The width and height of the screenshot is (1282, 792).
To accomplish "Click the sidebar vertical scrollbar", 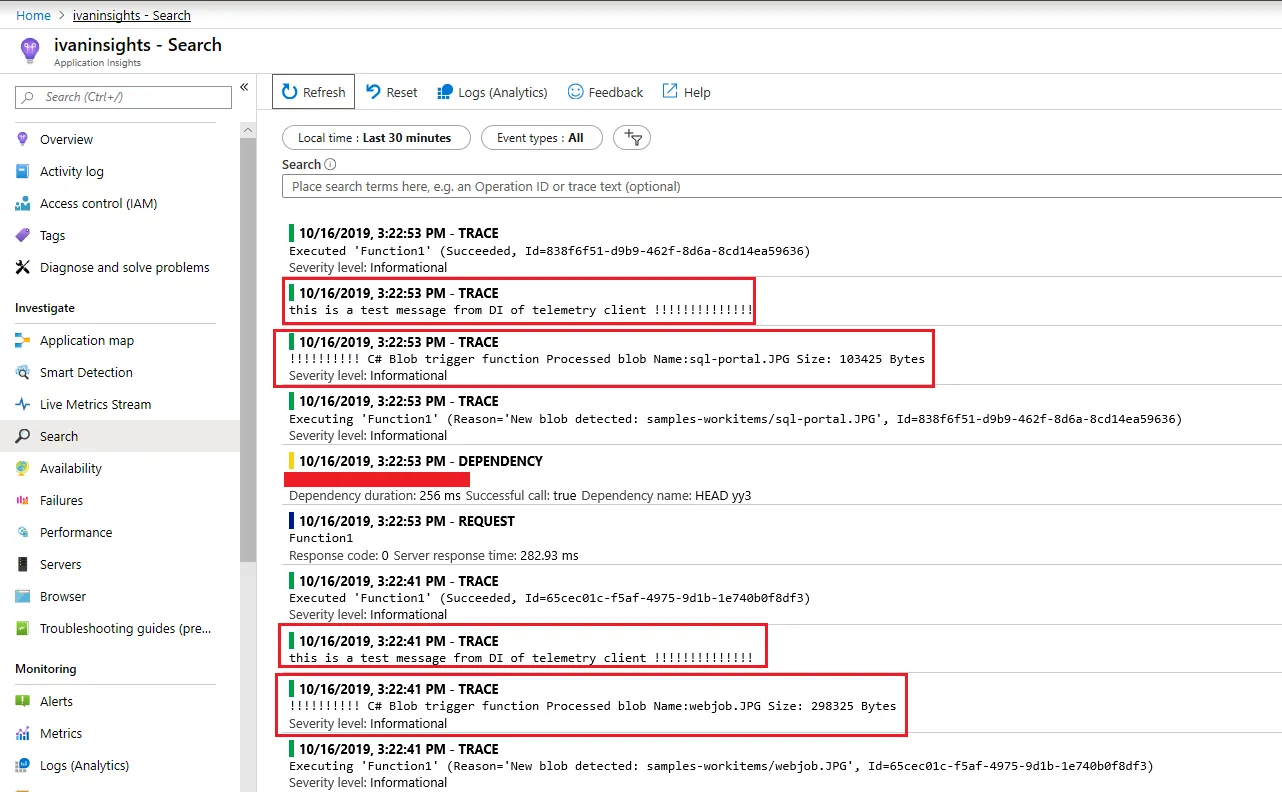I will click(248, 350).
